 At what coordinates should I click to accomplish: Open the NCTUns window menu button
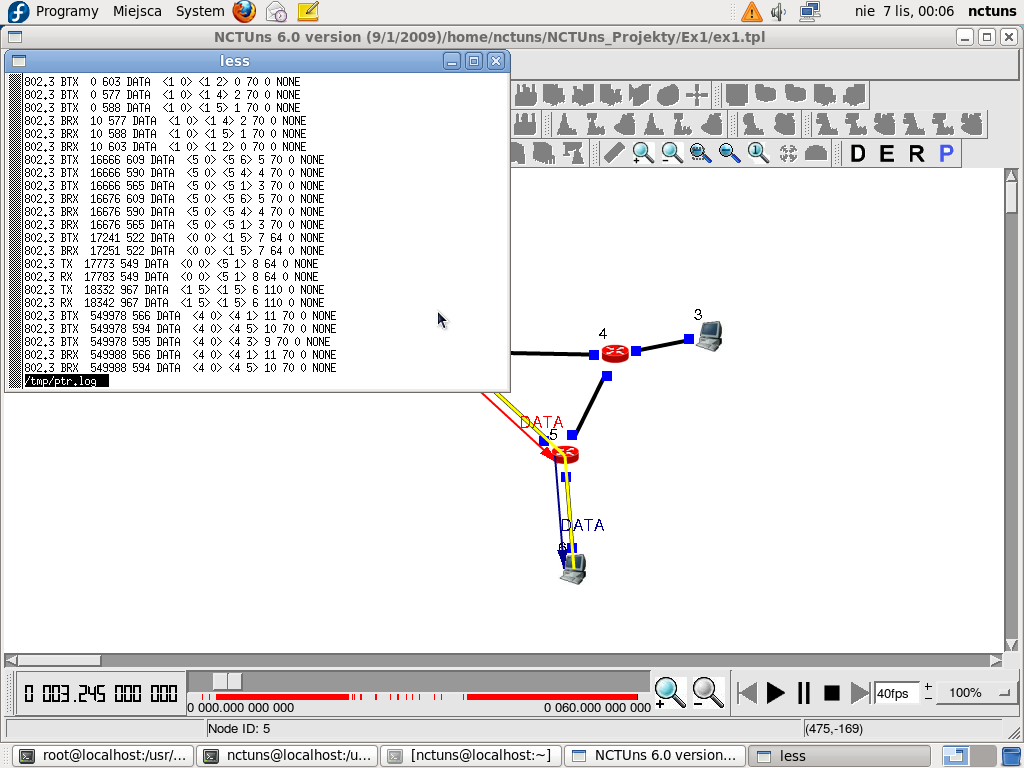tap(14, 37)
